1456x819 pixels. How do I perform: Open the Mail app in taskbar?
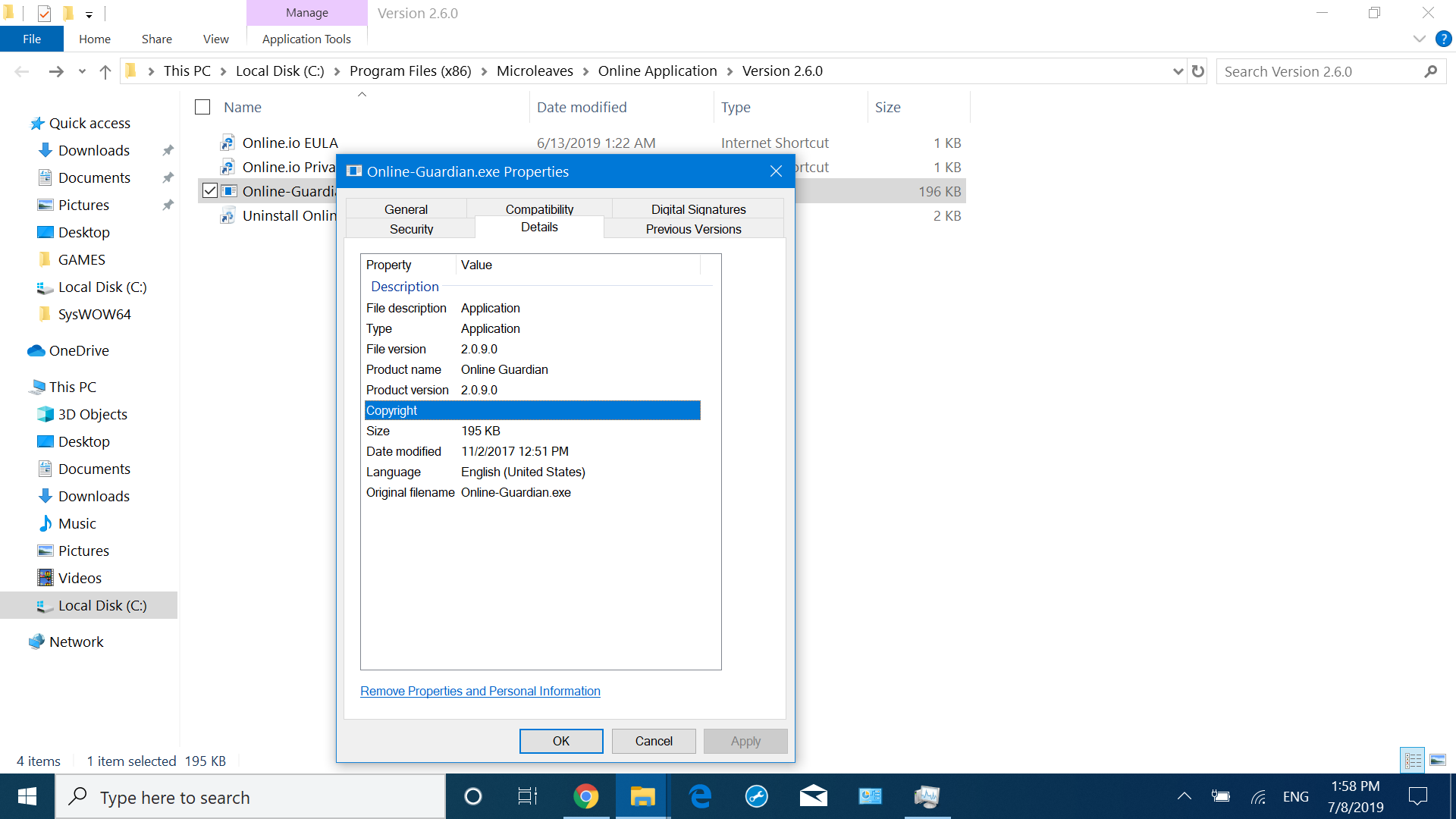click(813, 796)
